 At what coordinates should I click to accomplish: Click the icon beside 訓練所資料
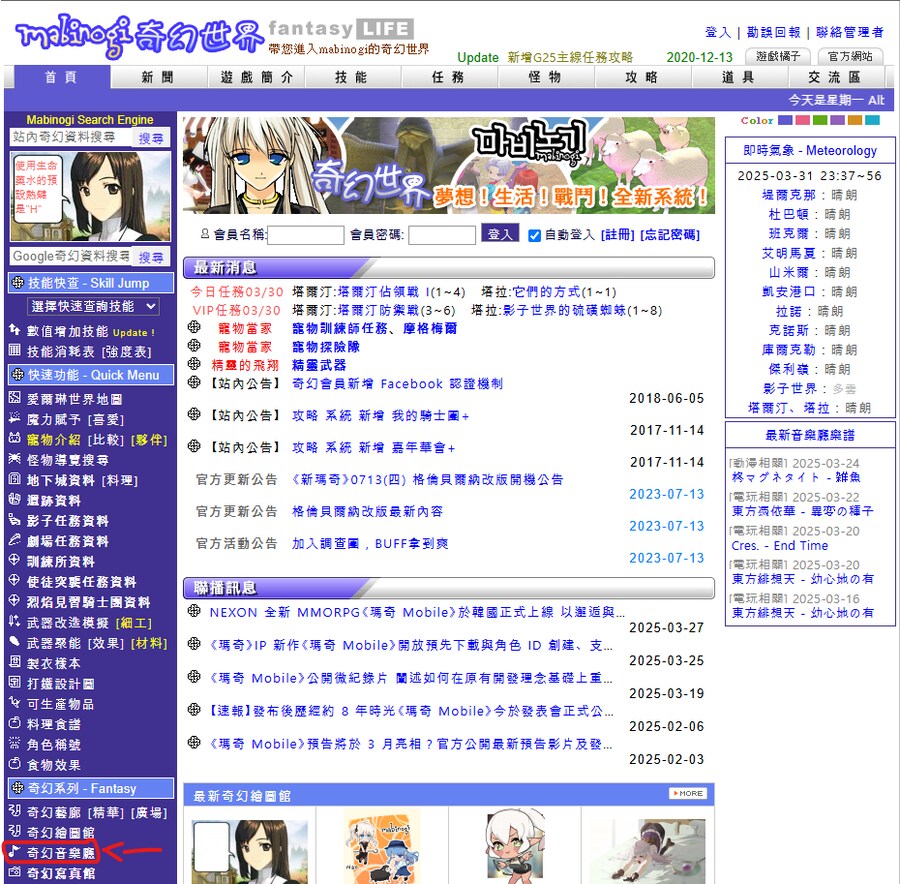[14, 560]
